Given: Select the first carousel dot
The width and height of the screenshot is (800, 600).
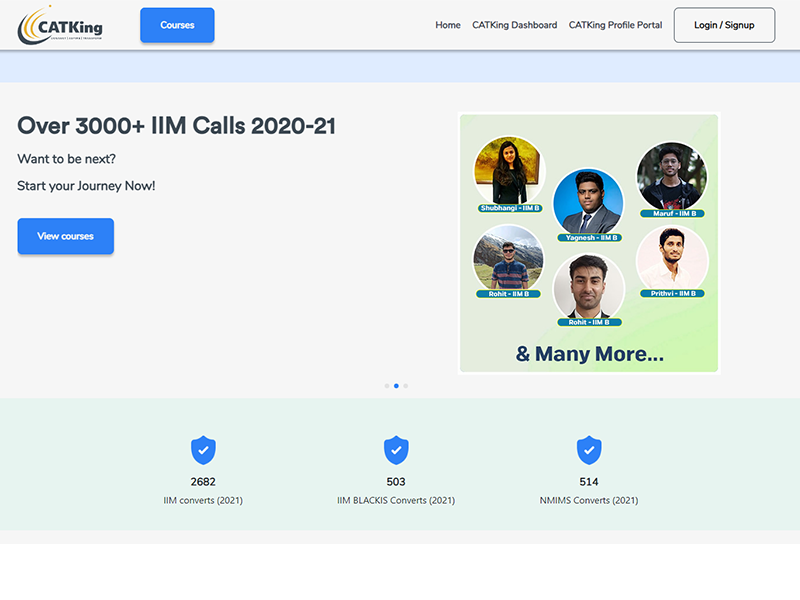Looking at the screenshot, I should click(x=387, y=386).
